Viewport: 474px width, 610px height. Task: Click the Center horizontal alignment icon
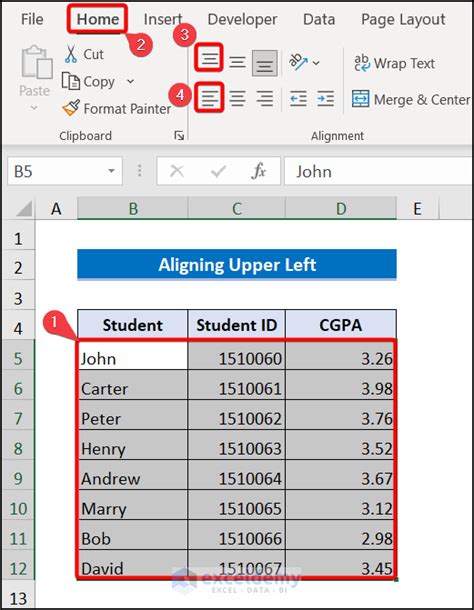[237, 98]
